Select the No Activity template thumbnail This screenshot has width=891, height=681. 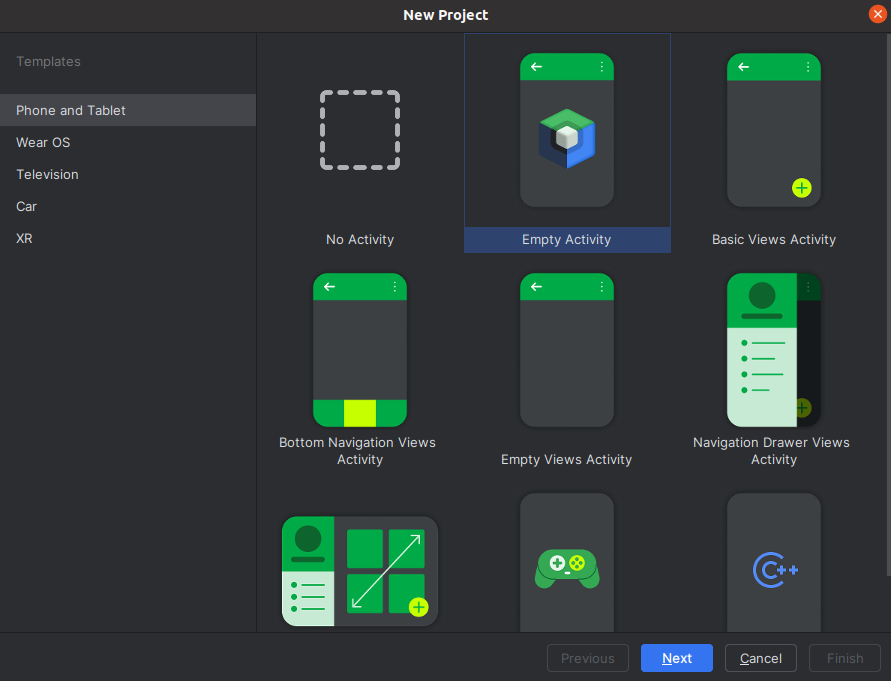click(360, 130)
